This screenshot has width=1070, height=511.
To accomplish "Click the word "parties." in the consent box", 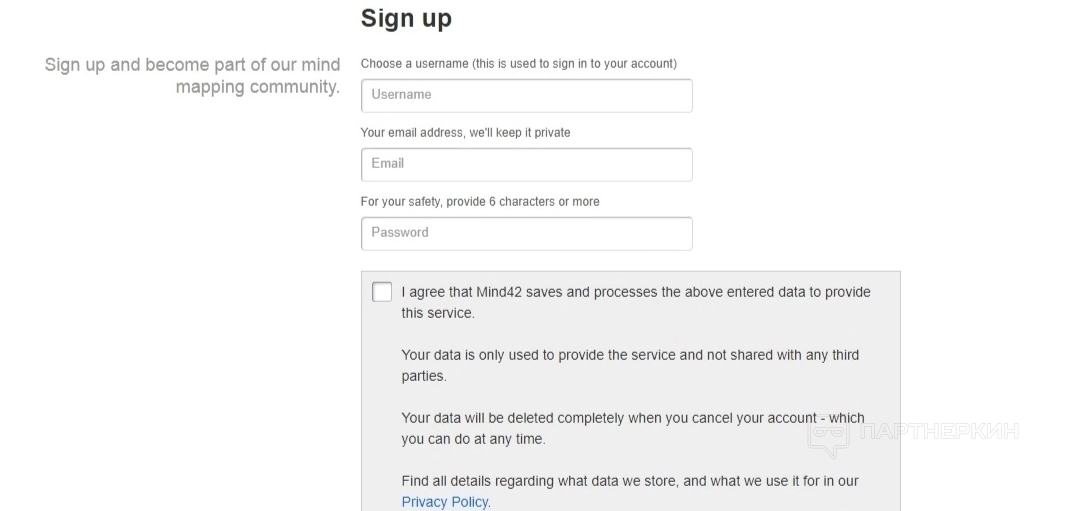I will point(424,376).
